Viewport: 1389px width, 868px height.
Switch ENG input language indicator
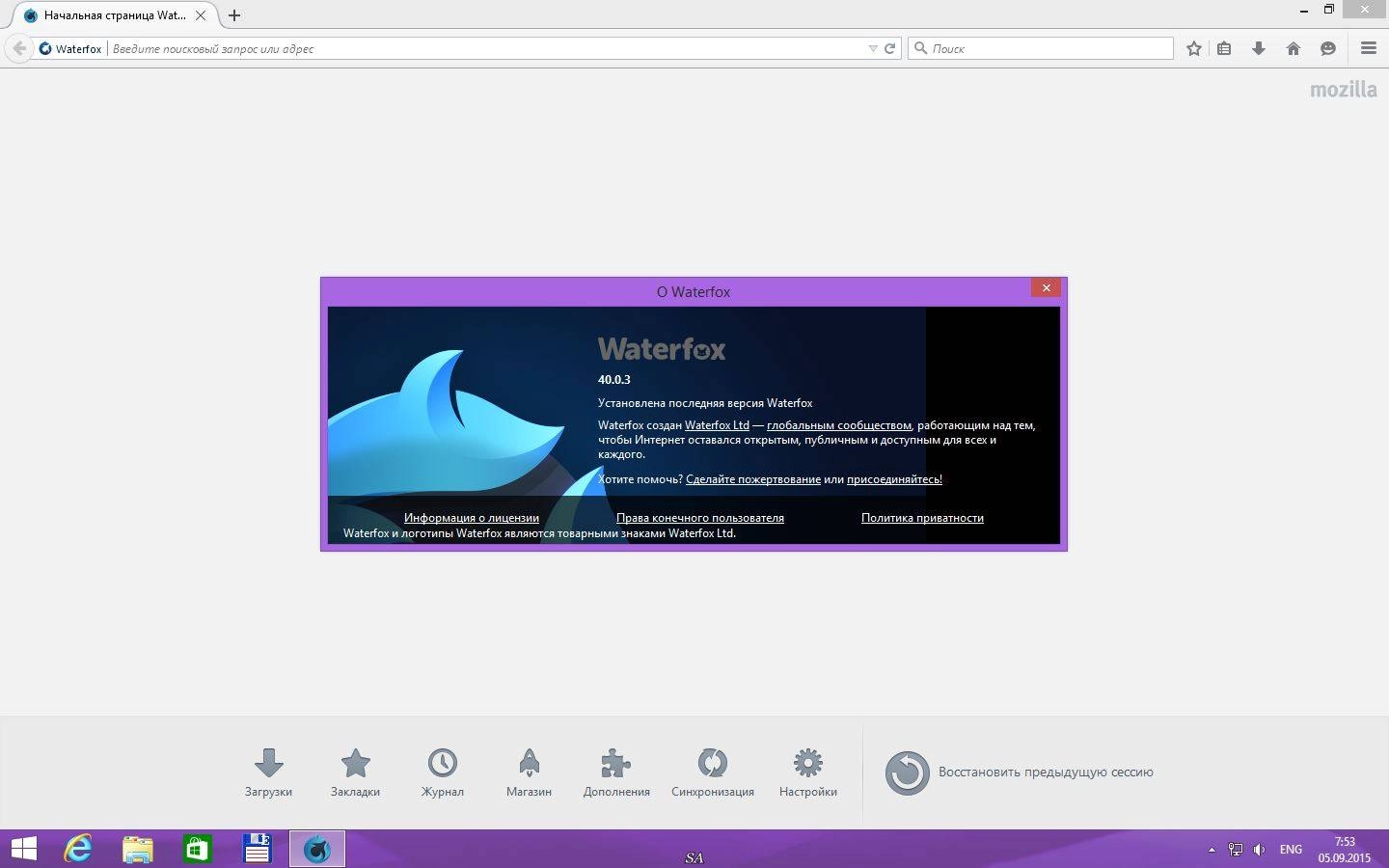[1291, 850]
